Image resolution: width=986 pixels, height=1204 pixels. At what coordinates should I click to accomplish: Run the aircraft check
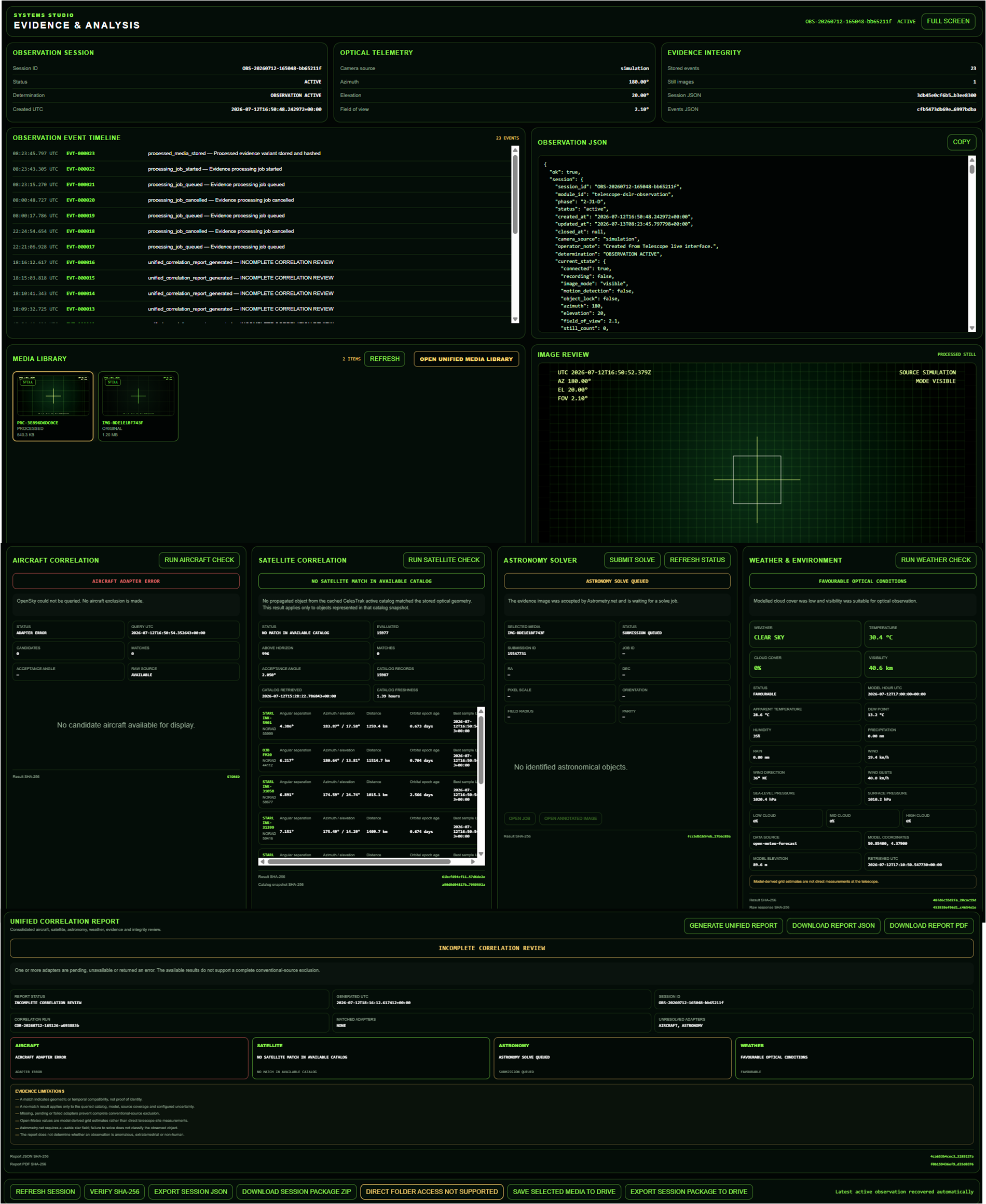(199, 560)
